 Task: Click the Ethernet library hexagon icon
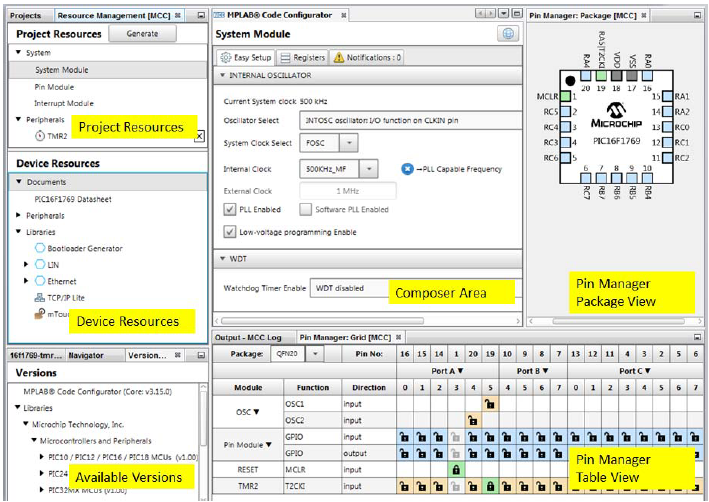point(40,281)
